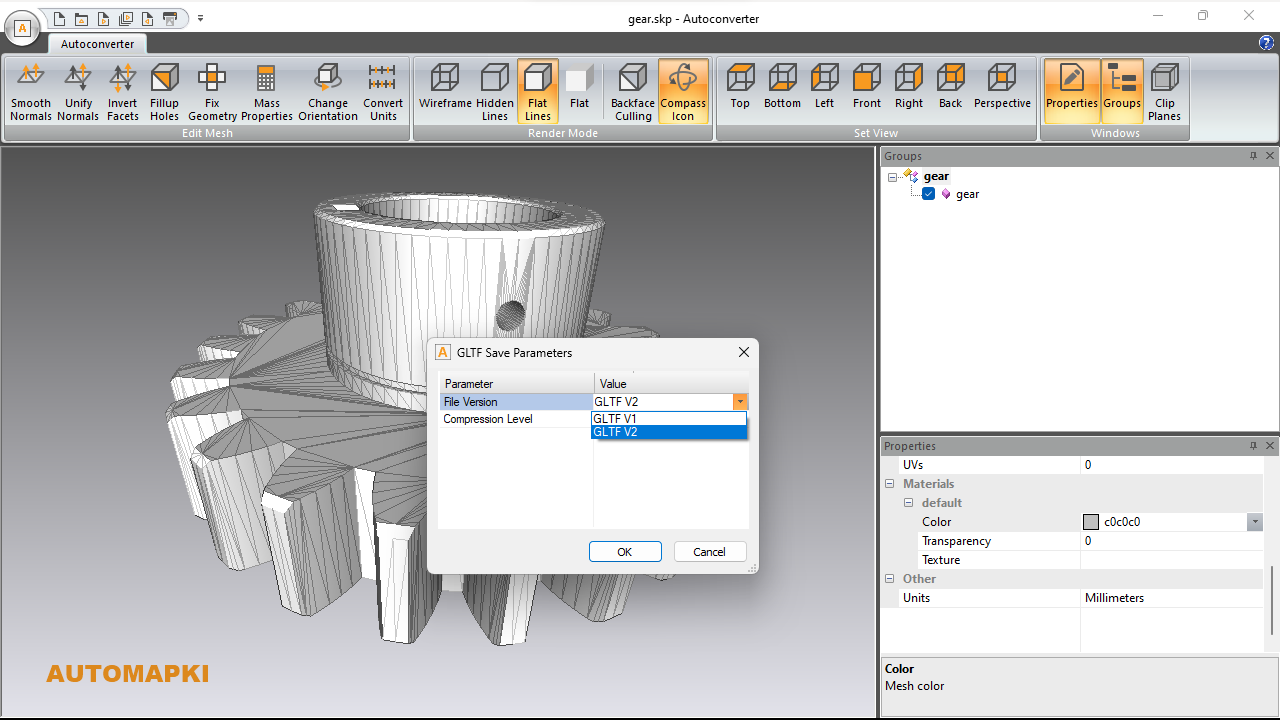Viewport: 1280px width, 720px height.
Task: Select the File Version parameter row
Action: click(x=516, y=402)
